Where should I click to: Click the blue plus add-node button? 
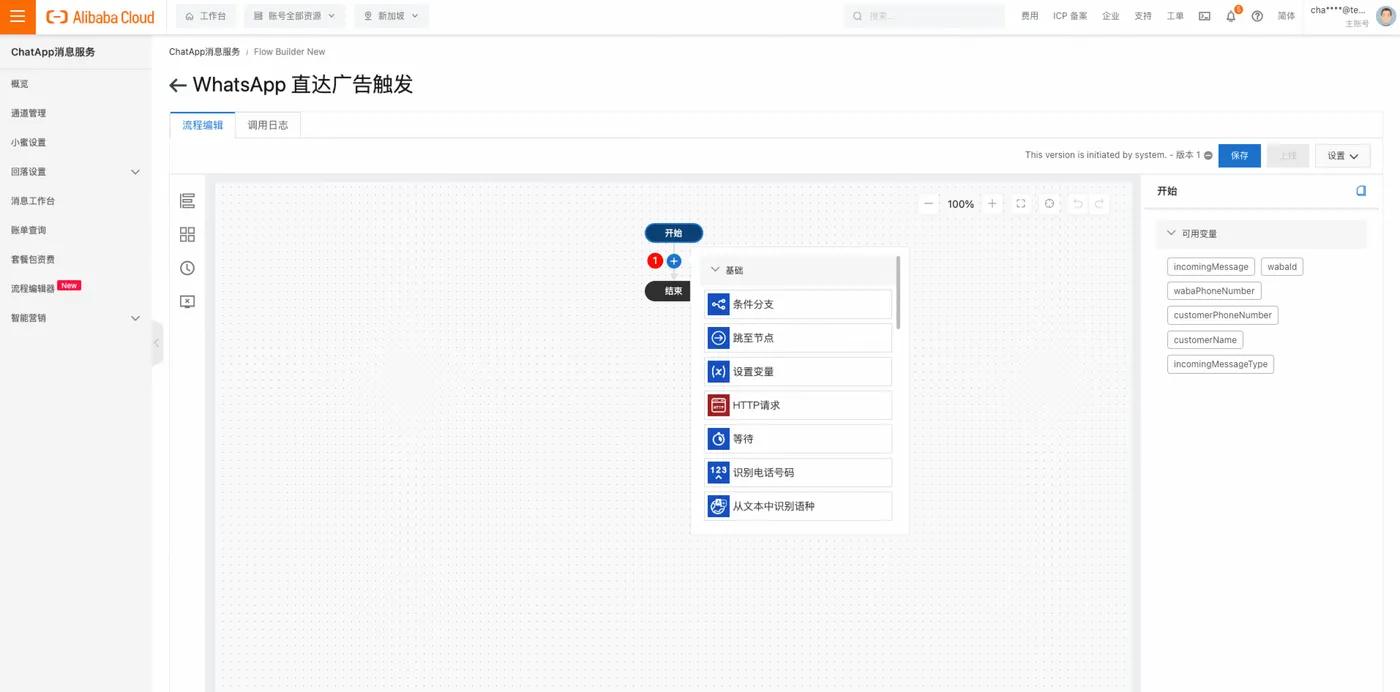(674, 261)
